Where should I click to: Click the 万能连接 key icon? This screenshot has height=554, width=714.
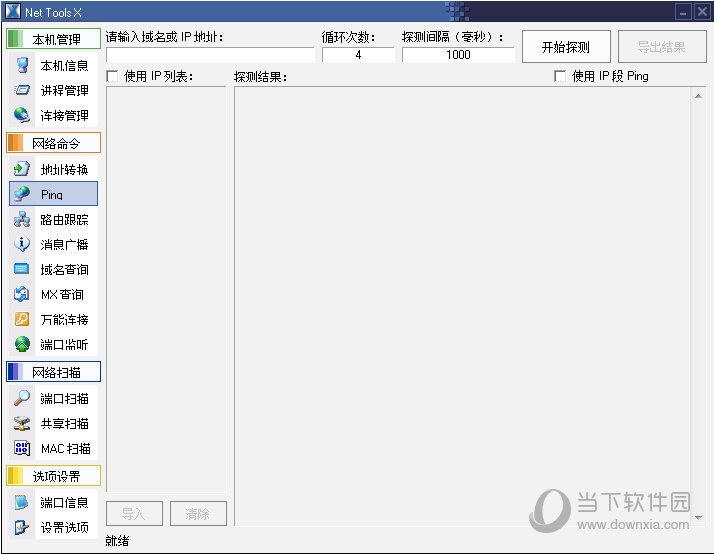tap(22, 319)
